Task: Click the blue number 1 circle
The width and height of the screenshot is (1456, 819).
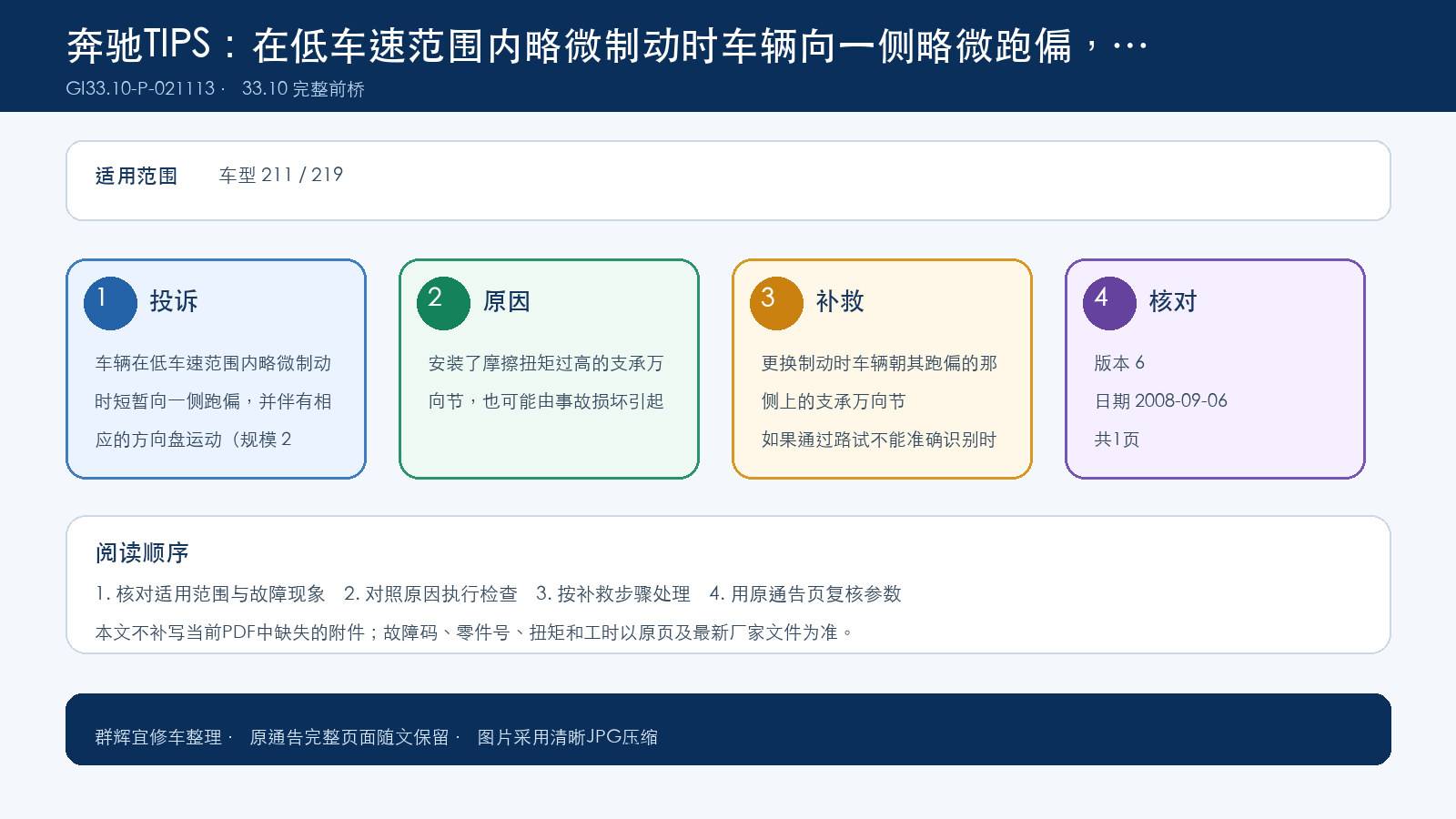Action: 110,303
